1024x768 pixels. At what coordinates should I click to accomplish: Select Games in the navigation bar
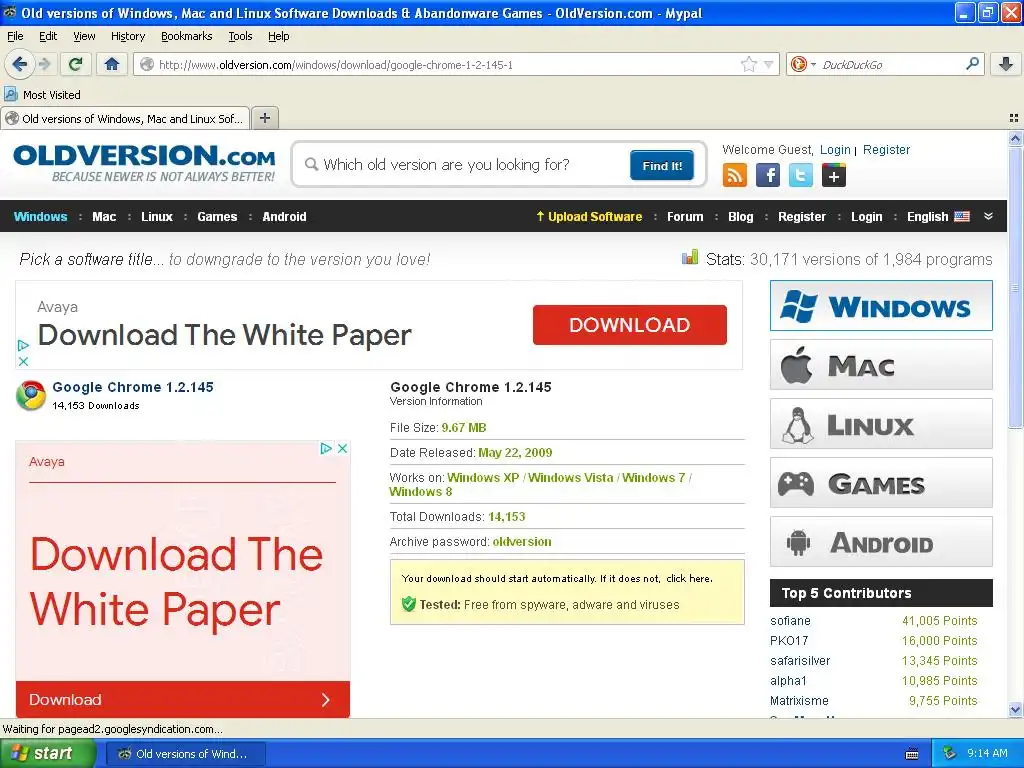pos(217,216)
